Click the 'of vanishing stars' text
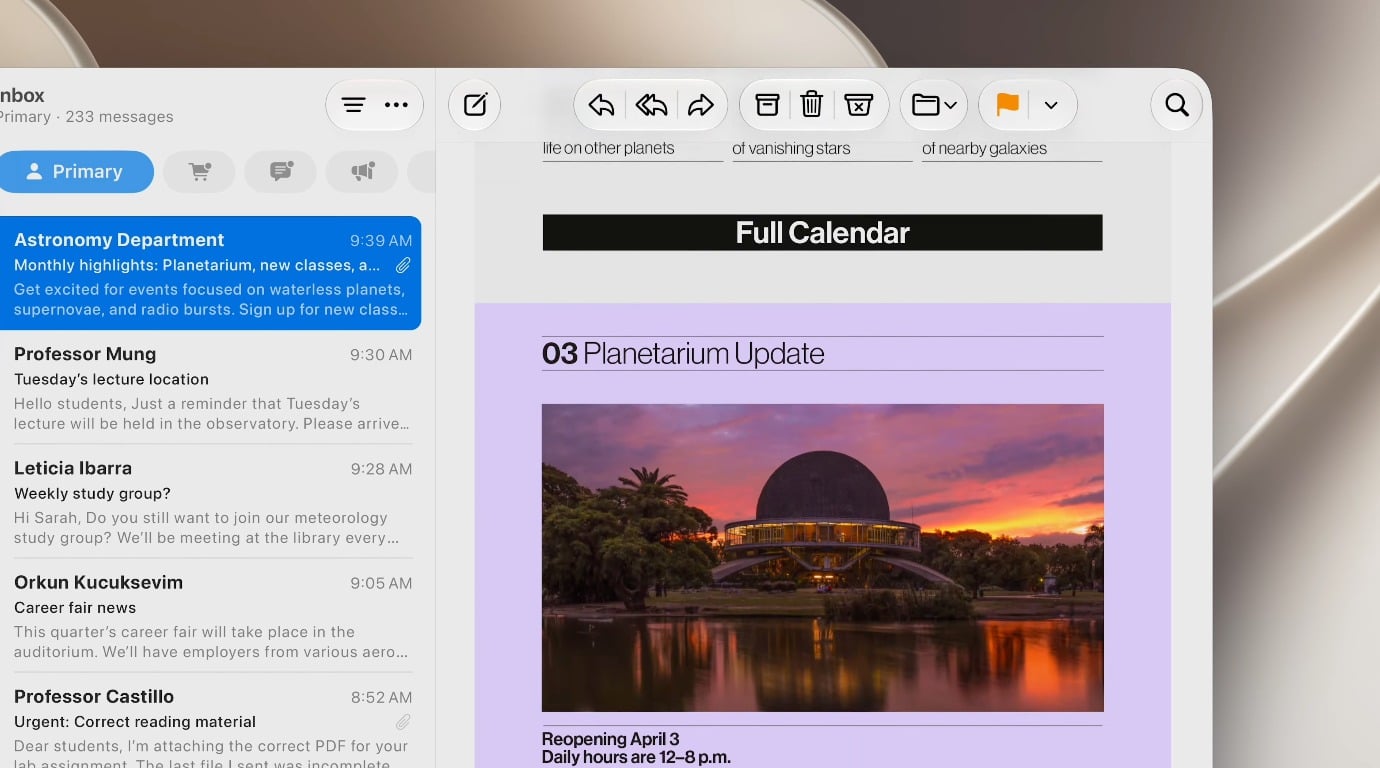Viewport: 1380px width, 768px height. click(791, 148)
